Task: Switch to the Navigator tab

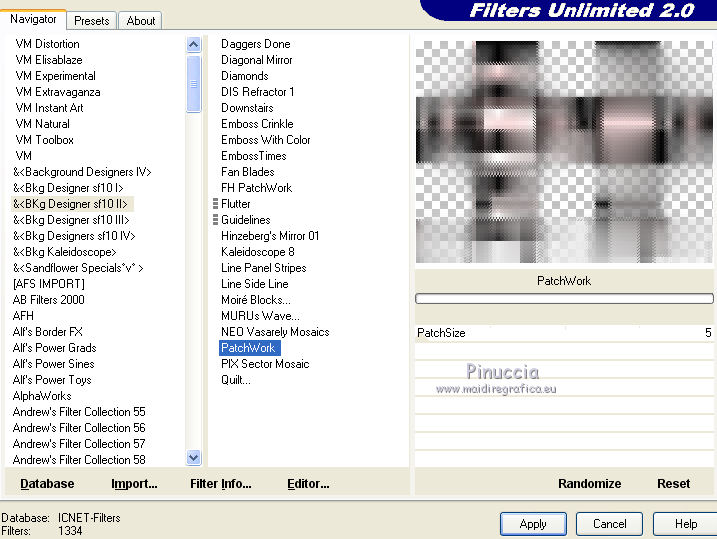Action: click(33, 19)
